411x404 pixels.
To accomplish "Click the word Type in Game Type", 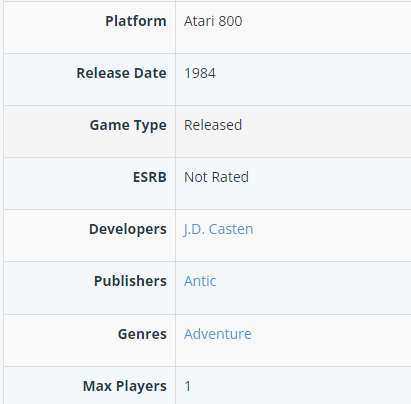I will click(x=150, y=125).
